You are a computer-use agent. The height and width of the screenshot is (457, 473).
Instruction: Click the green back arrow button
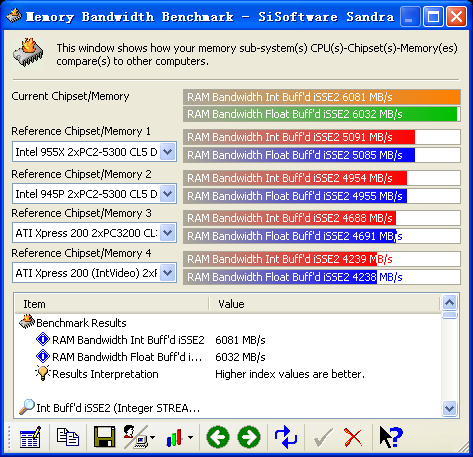point(218,437)
